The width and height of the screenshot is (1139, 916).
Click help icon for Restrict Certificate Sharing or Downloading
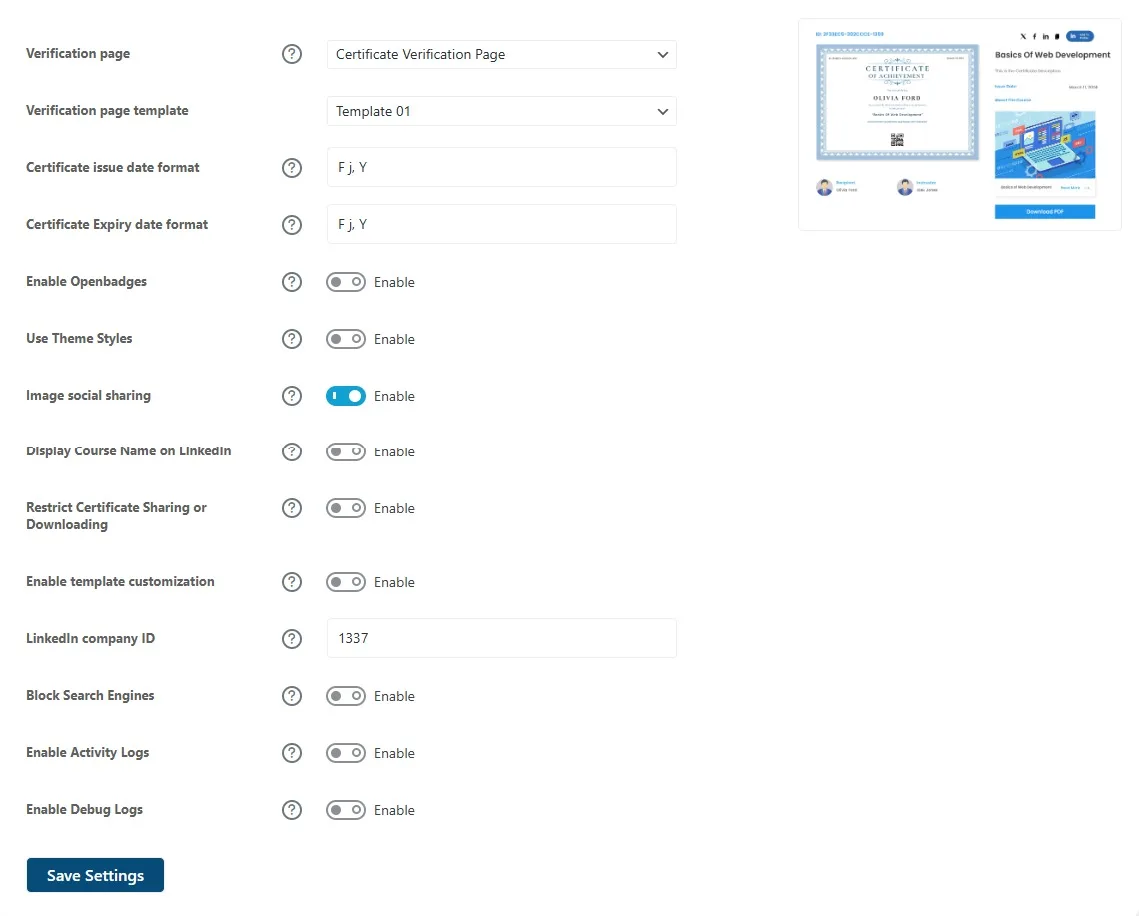pos(291,508)
